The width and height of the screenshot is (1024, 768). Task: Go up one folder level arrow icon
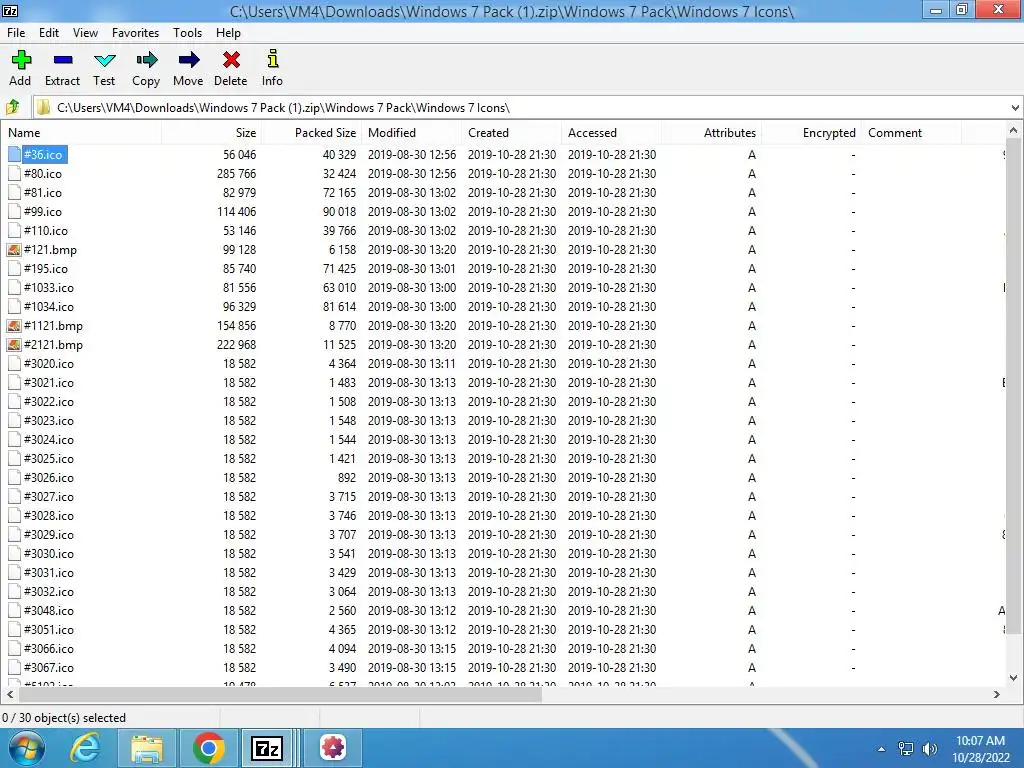[x=13, y=107]
